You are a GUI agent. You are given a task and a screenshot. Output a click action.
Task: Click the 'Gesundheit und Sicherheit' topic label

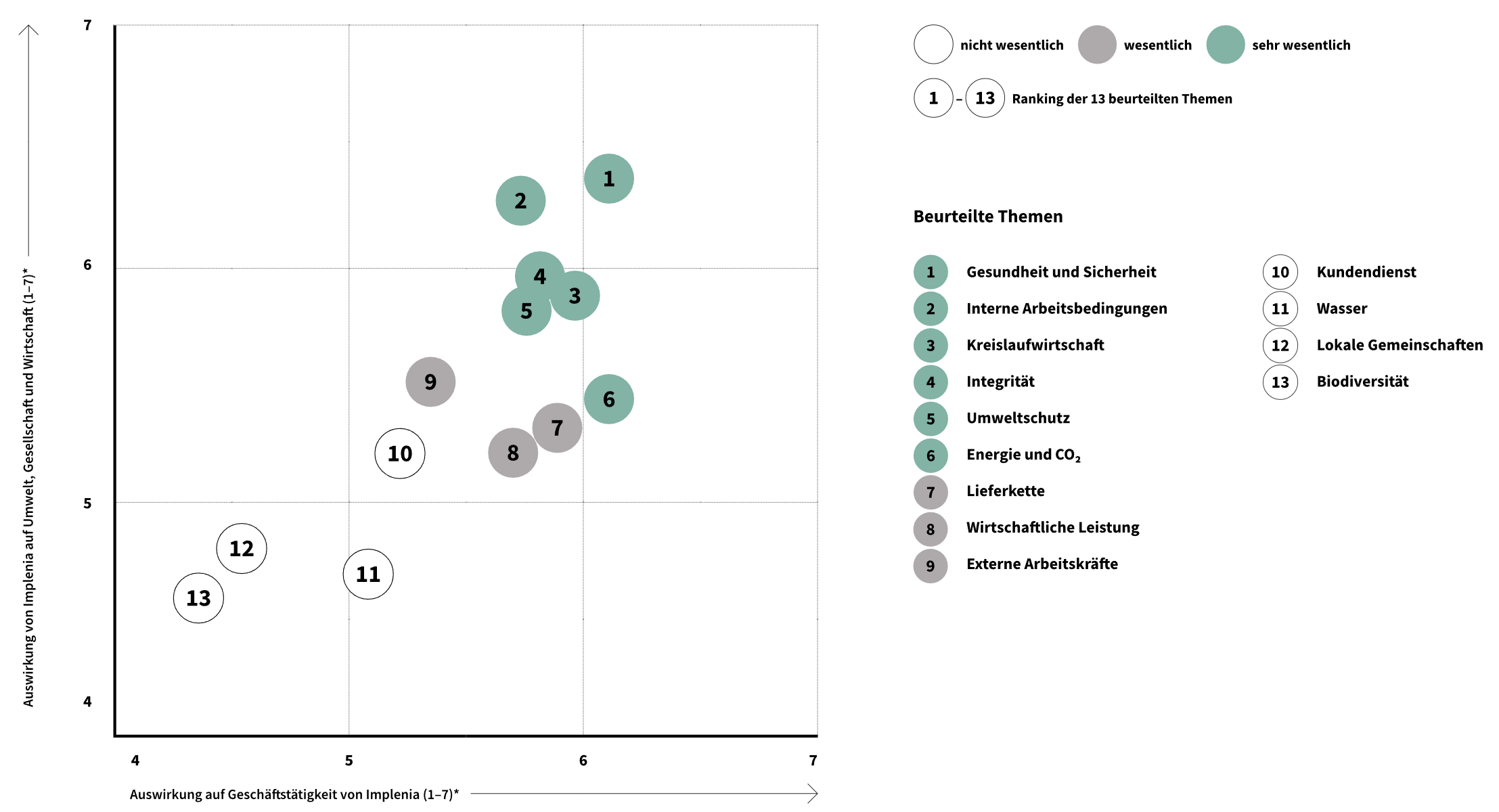pos(1060,272)
